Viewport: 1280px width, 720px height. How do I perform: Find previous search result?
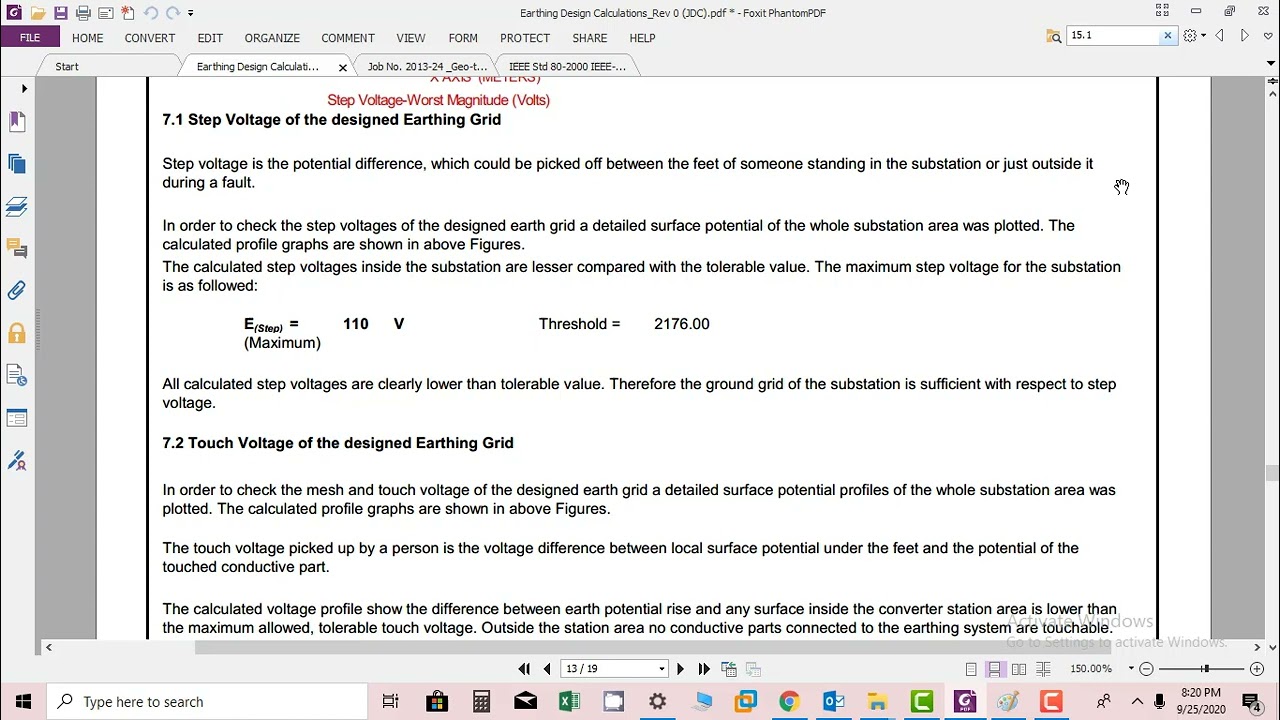tap(1219, 36)
